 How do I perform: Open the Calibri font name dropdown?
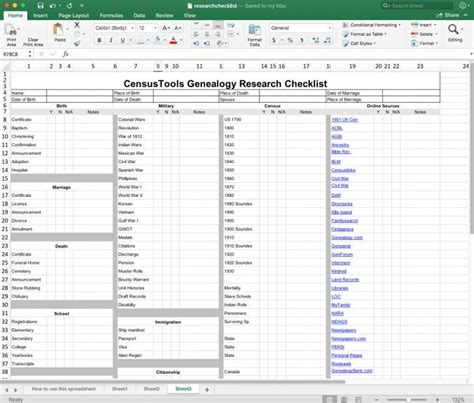(x=114, y=28)
